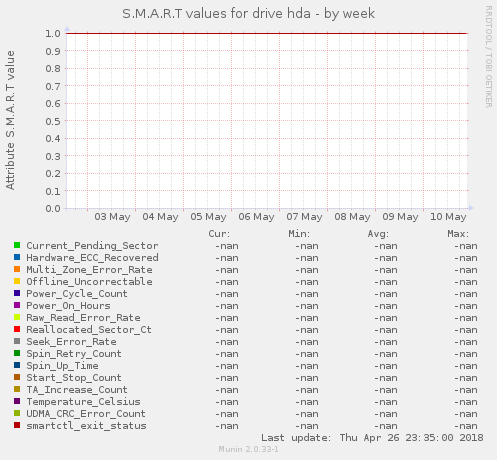Click the Spin_Retry_Count green swatch
The image size is (497, 460).
pyautogui.click(x=17, y=353)
